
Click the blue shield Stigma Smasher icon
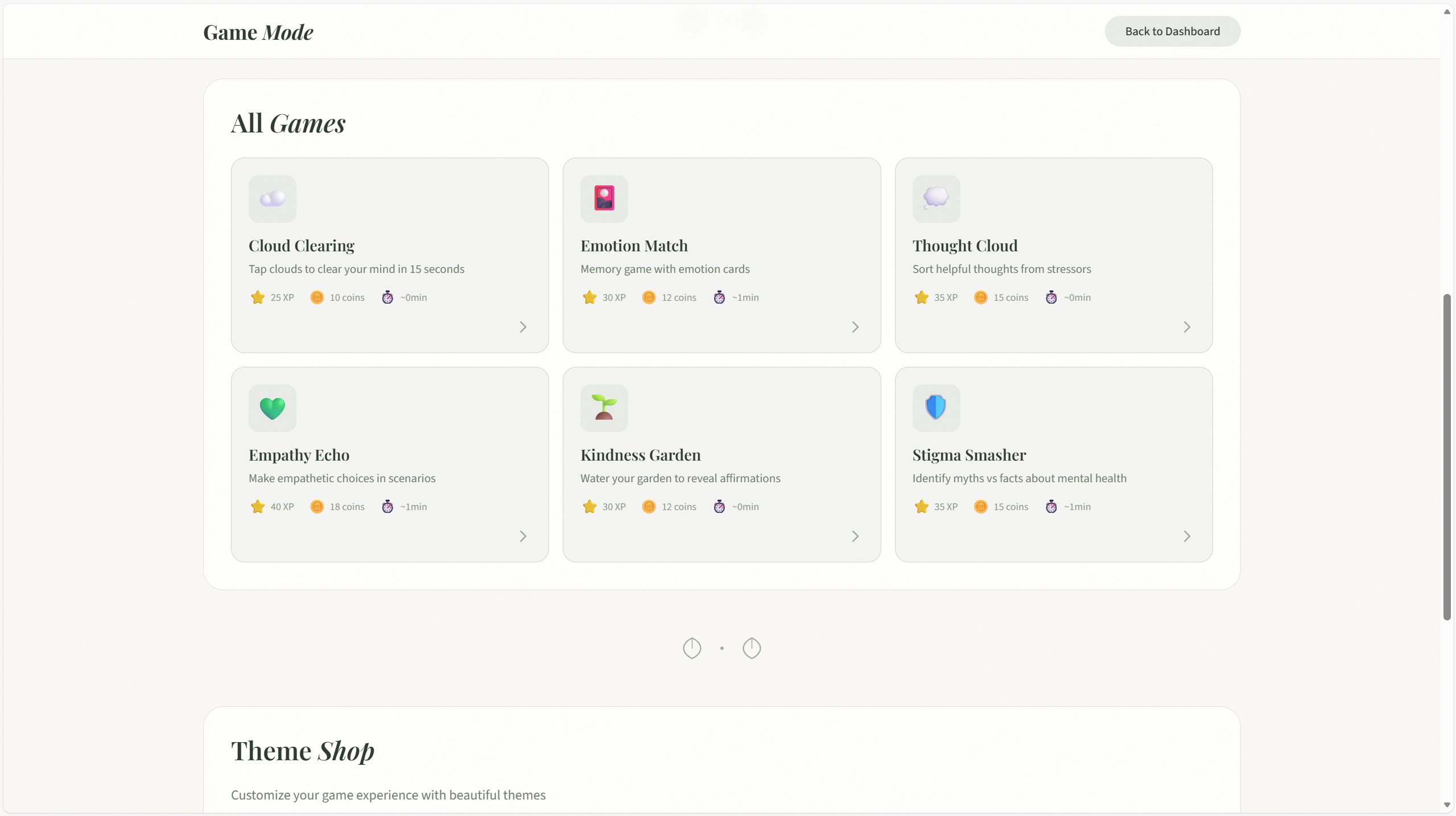coord(935,408)
